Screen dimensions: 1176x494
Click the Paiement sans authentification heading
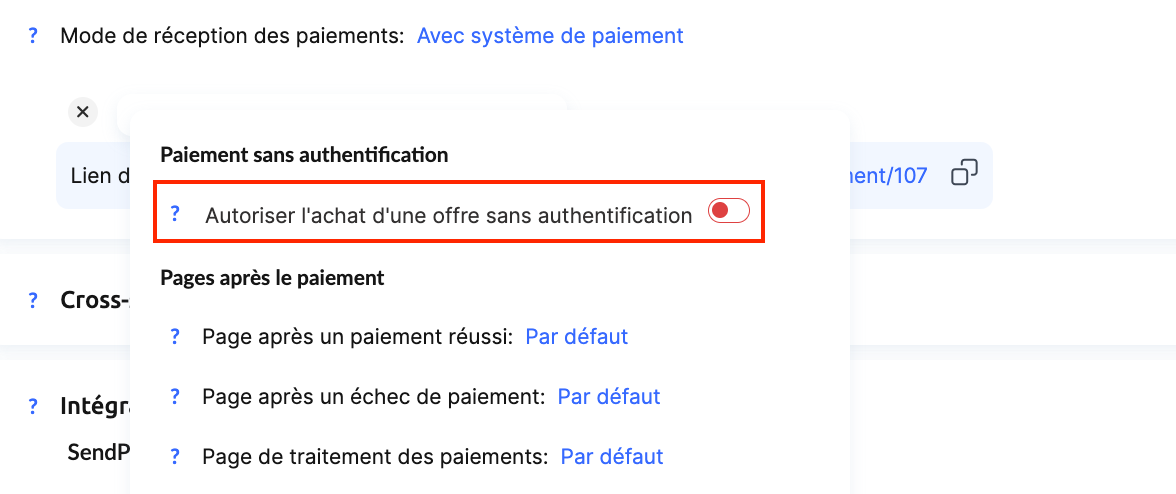(304, 155)
